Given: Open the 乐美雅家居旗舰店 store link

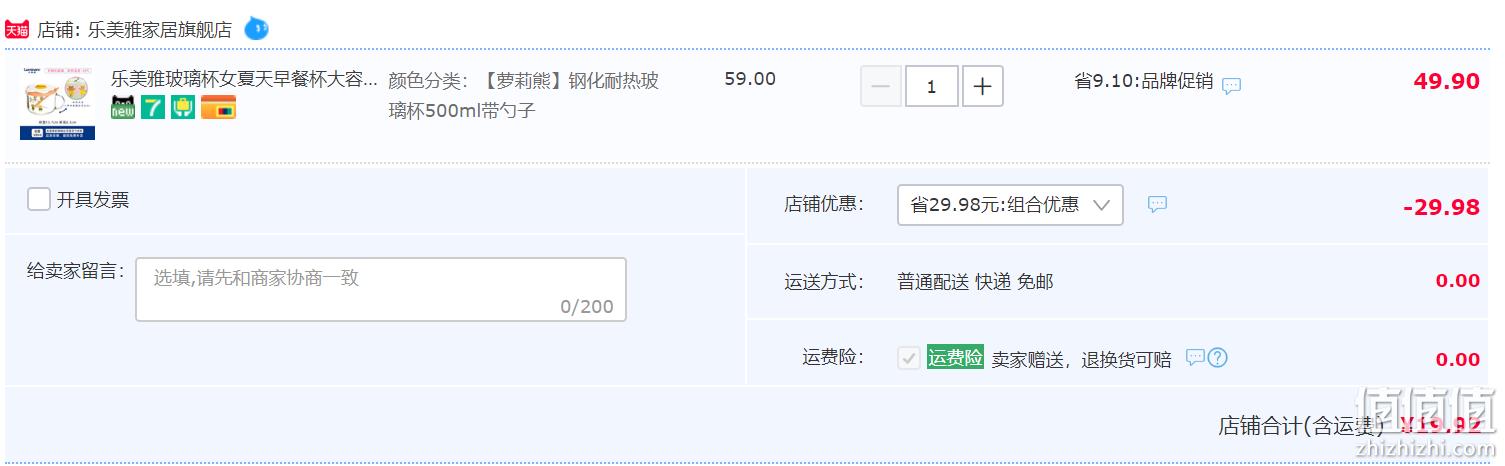Looking at the screenshot, I should 159,30.
